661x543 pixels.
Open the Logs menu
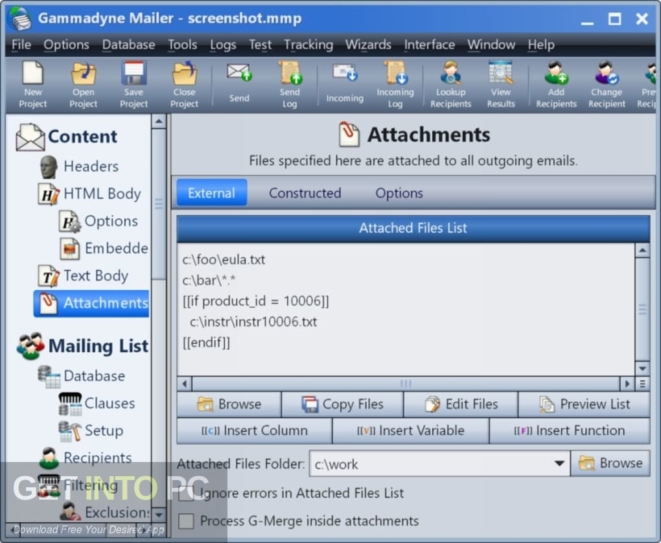pyautogui.click(x=223, y=45)
